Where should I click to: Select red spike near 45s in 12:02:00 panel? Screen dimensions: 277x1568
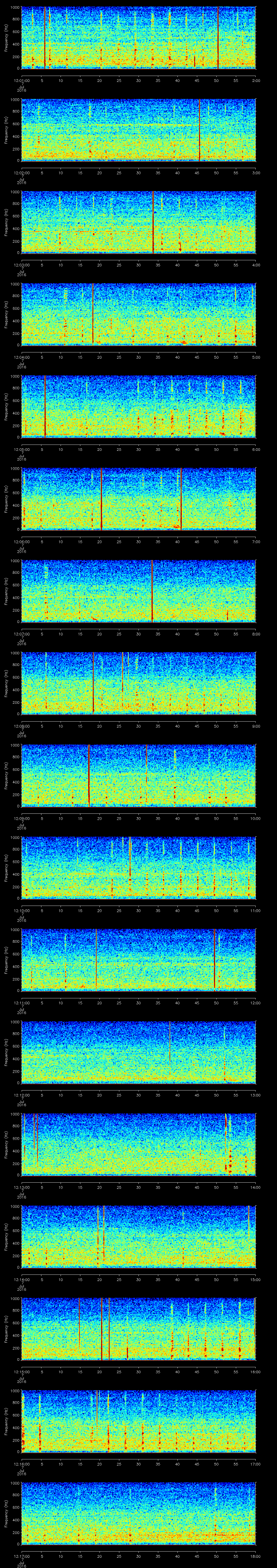coord(199,130)
